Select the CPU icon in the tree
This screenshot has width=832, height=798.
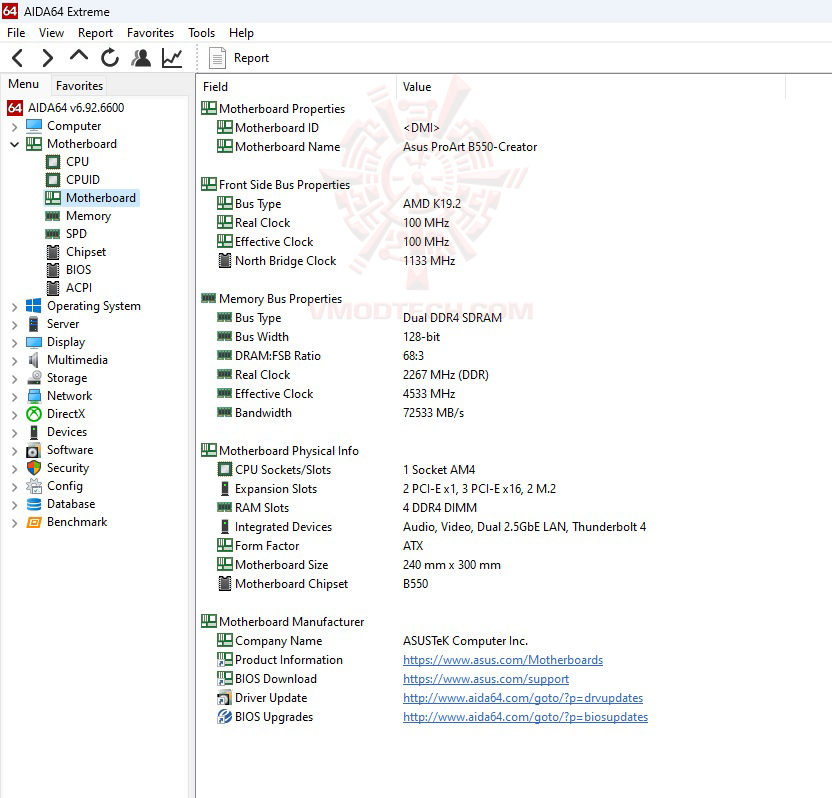click(x=53, y=162)
